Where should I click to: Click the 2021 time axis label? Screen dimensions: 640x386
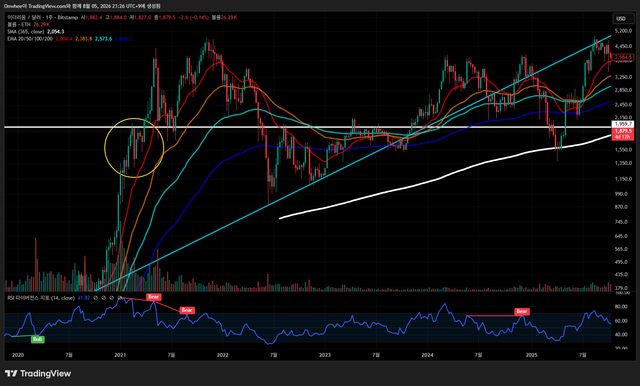click(x=120, y=355)
